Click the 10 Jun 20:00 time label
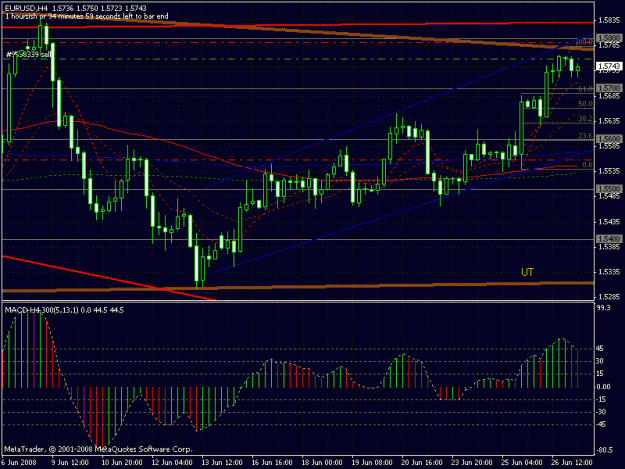Screen dimensions: 625x469 pos(122,463)
